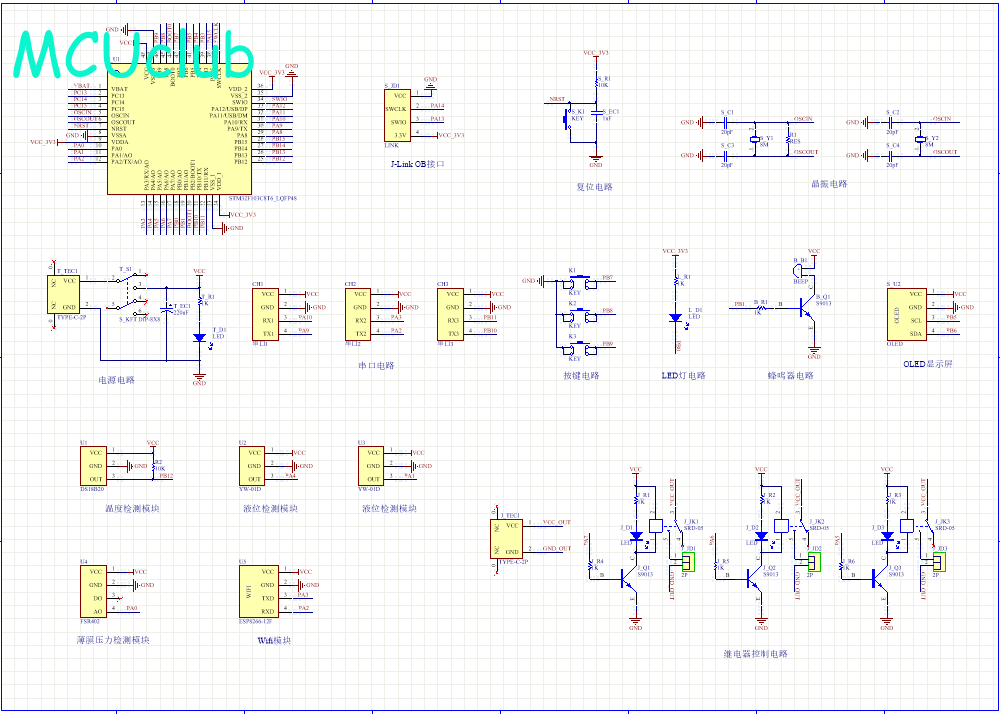
Task: Click the 'OLED显示屏' section label
Action: coord(928,364)
